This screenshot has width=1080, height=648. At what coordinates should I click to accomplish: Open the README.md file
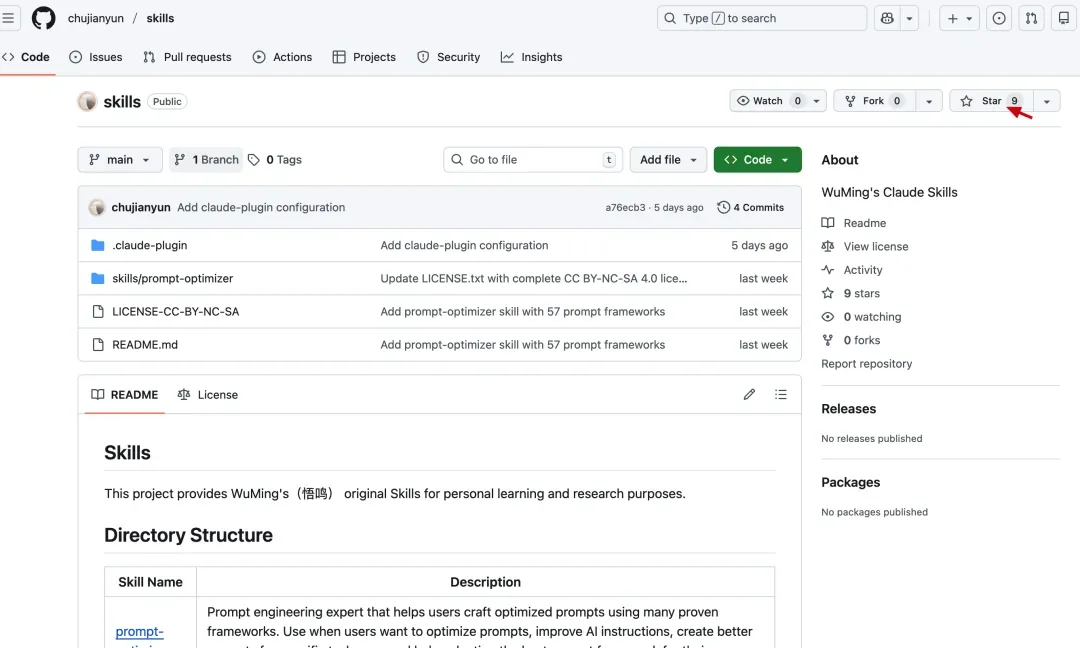tap(145, 345)
